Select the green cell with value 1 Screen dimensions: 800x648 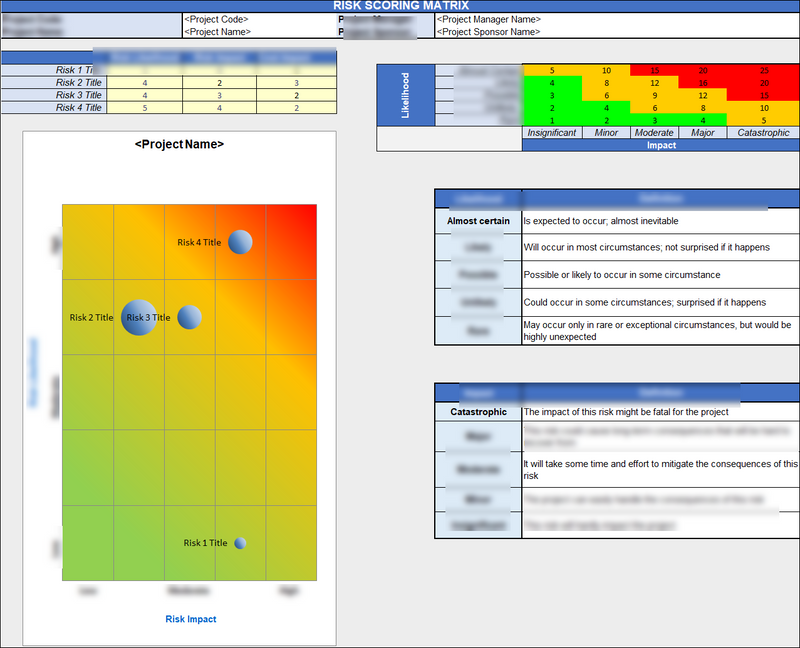[x=551, y=119]
